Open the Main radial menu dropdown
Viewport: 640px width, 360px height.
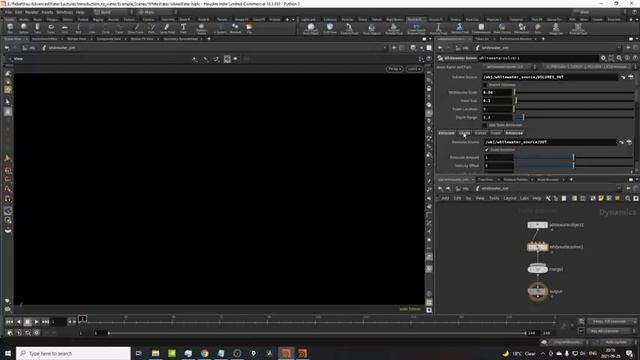click(156, 12)
